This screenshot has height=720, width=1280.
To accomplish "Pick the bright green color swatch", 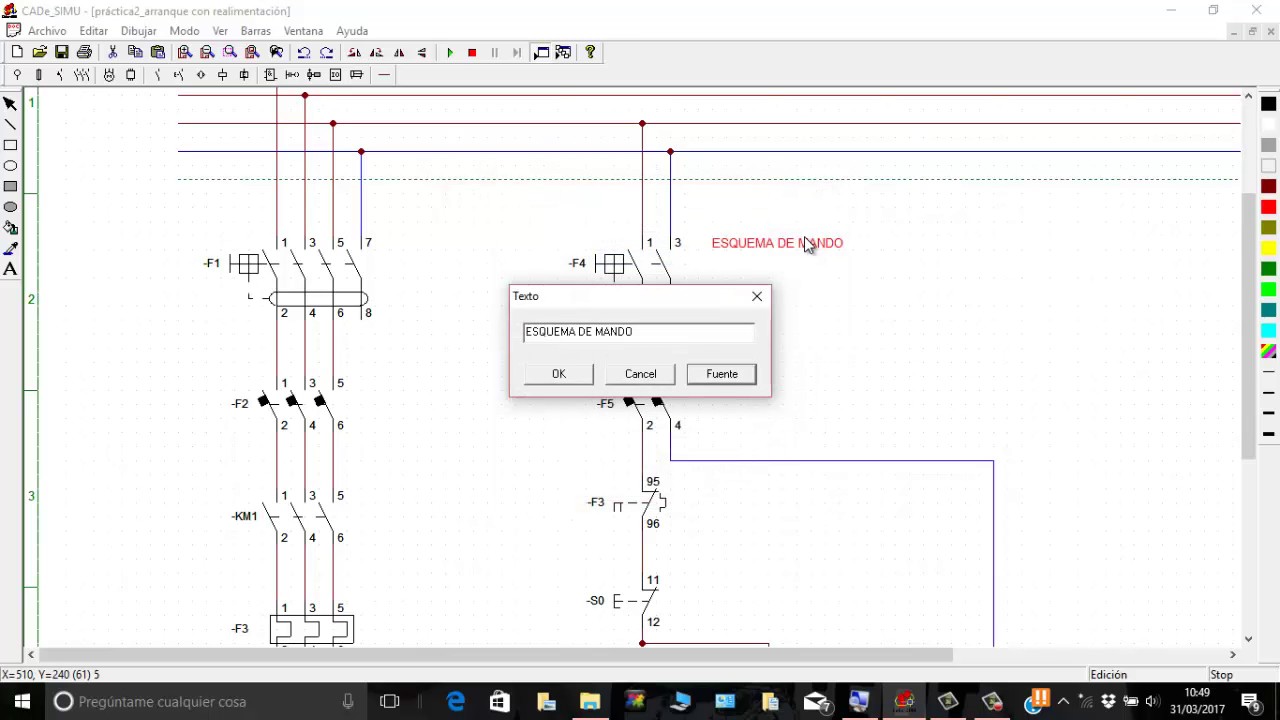I will coord(1268,290).
